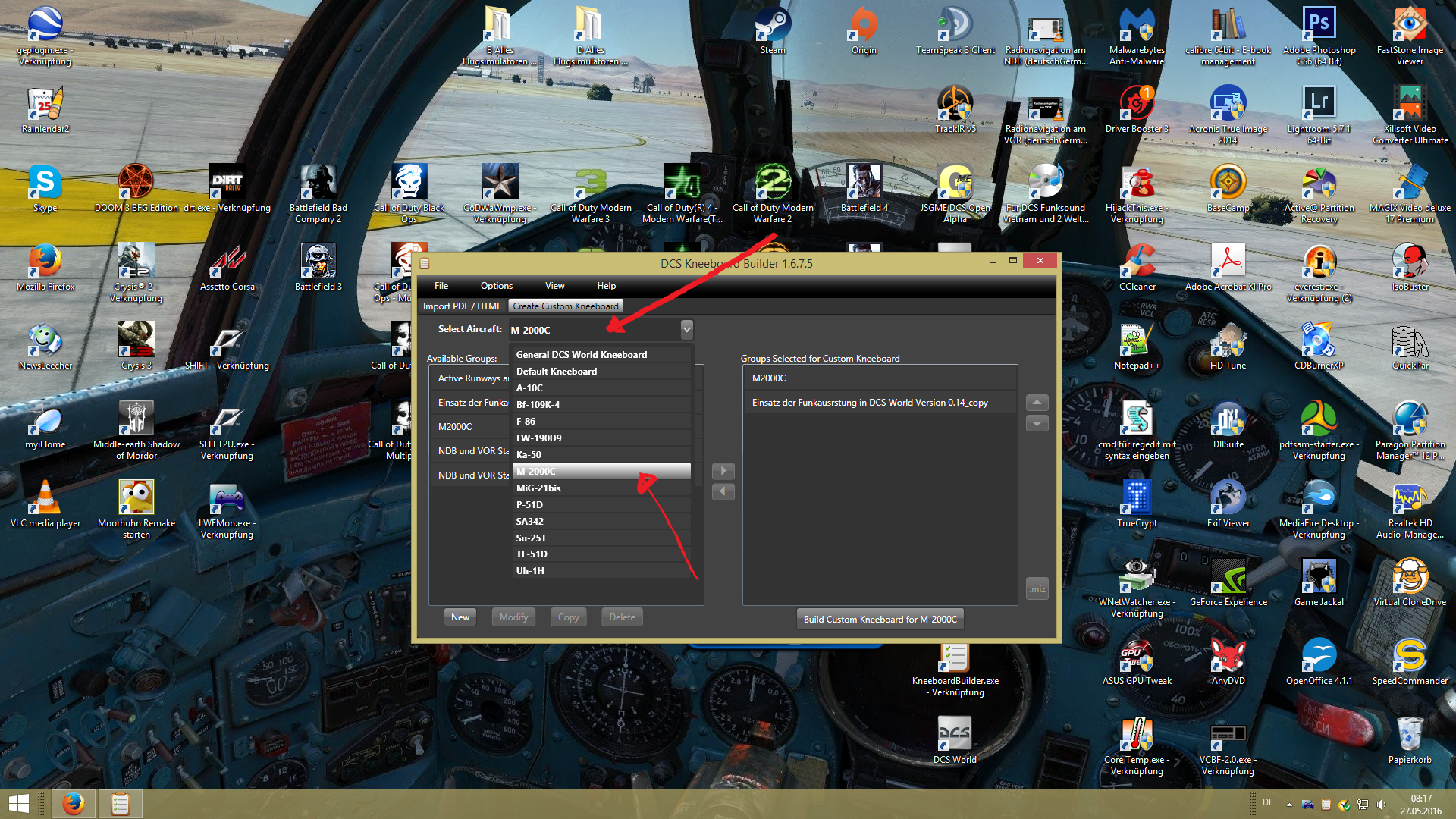
Task: Open Adobe Photoshop CS6 shortcut
Action: (1319, 36)
